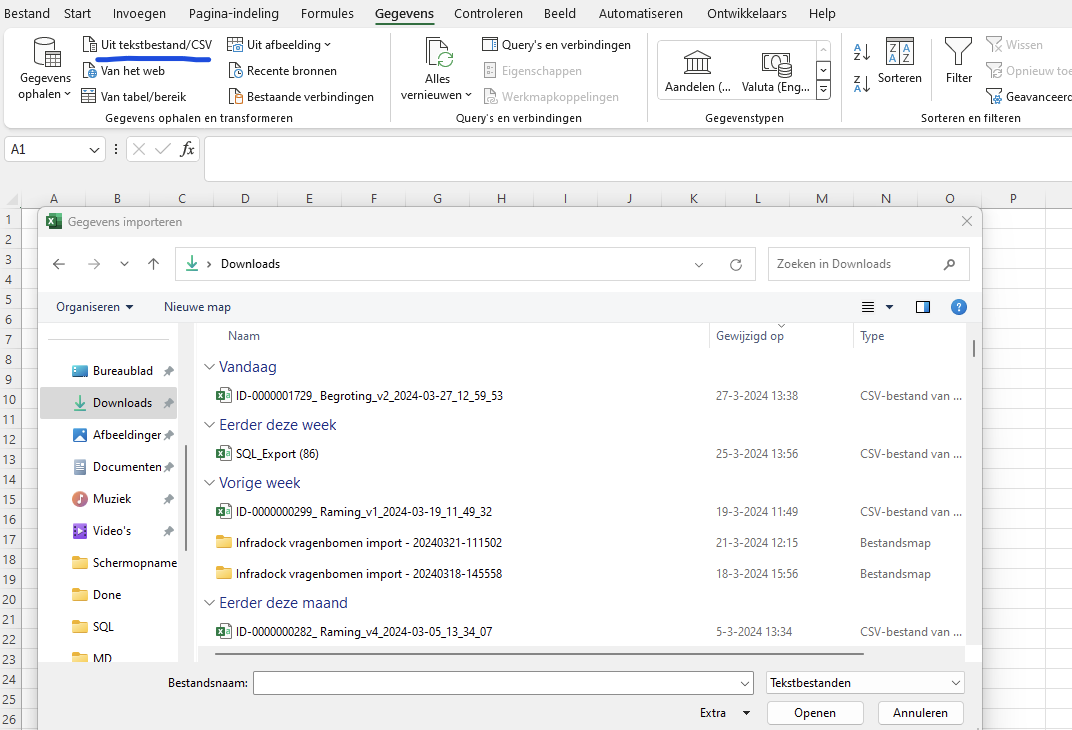Open Documenten in the sidebar
The height and width of the screenshot is (730, 1072).
117,467
